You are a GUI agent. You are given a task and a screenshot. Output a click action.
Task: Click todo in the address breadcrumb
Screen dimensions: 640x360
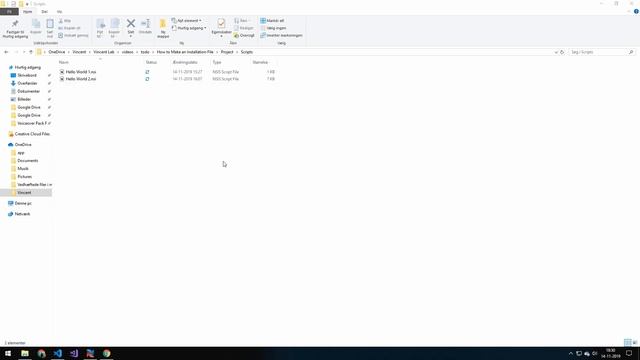click(x=145, y=52)
